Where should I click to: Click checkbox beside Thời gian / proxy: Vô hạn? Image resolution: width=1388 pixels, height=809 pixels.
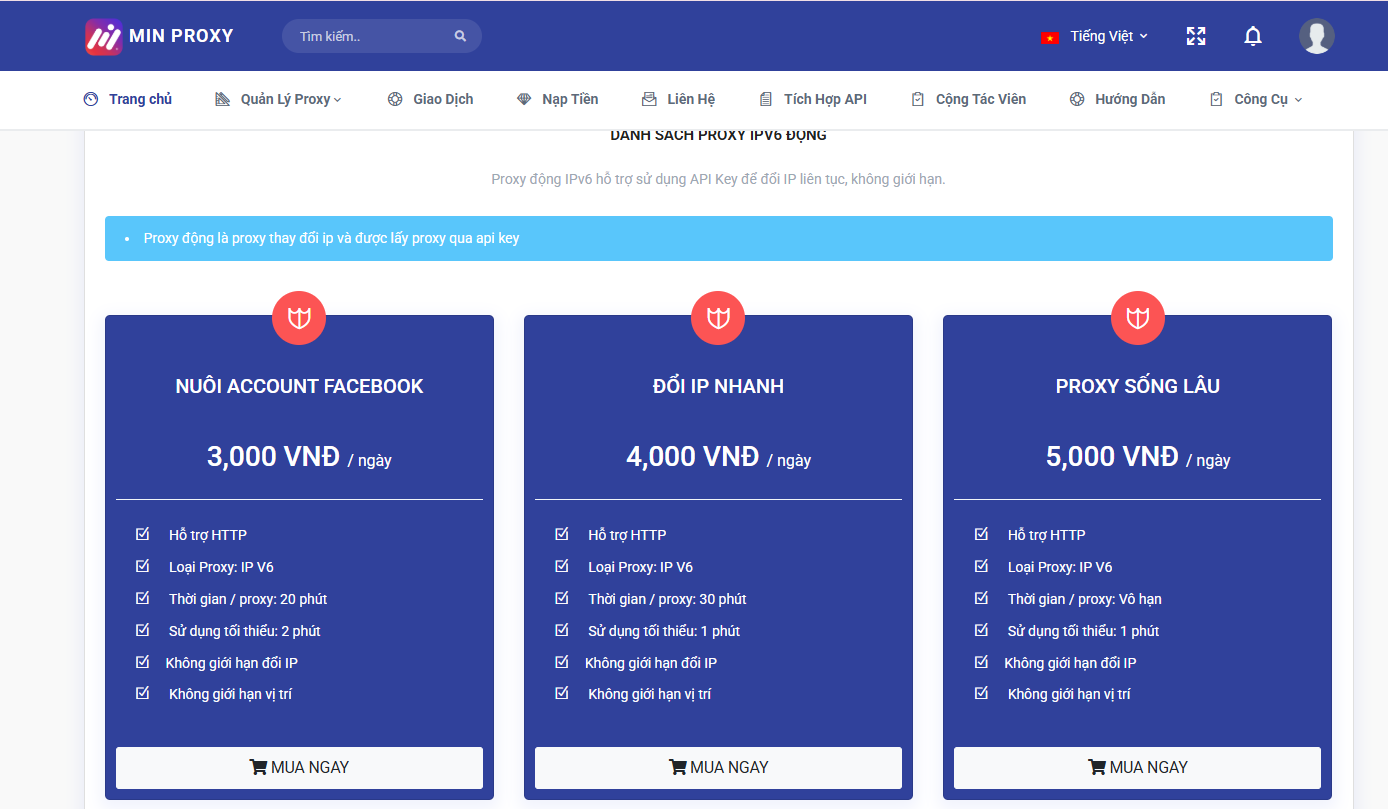[x=981, y=598]
